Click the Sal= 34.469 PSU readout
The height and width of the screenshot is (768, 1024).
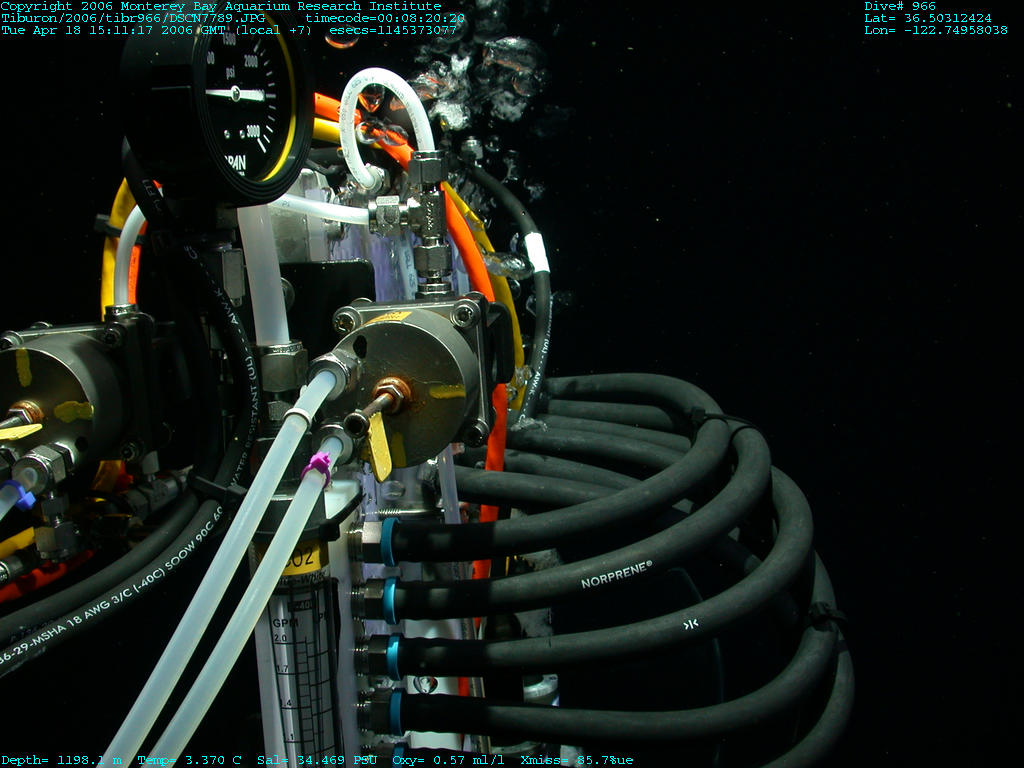coord(317,760)
